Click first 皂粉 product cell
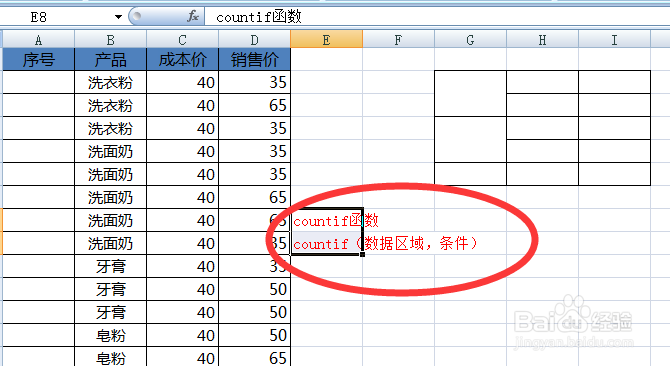This screenshot has height=366, width=670. (x=110, y=336)
